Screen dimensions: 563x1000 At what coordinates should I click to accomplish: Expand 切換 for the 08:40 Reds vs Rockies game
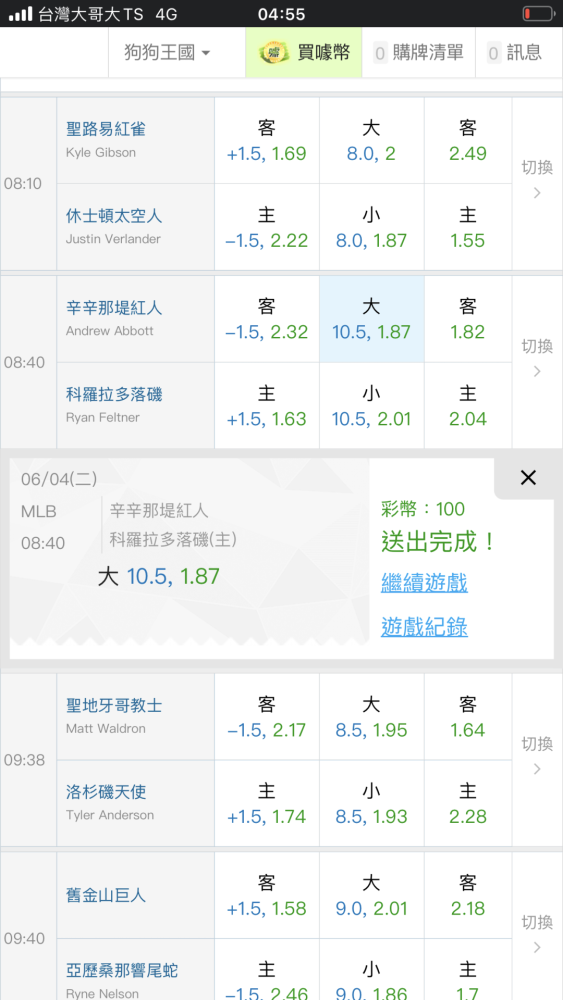tap(537, 358)
